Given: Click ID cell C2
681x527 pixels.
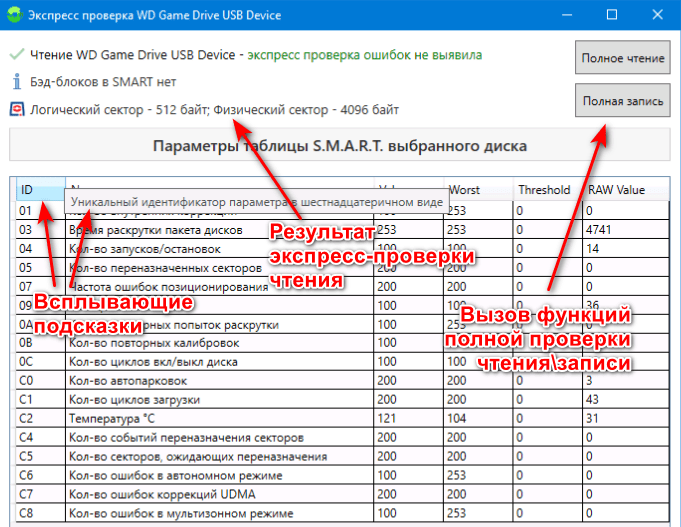Looking at the screenshot, I should coord(41,418).
